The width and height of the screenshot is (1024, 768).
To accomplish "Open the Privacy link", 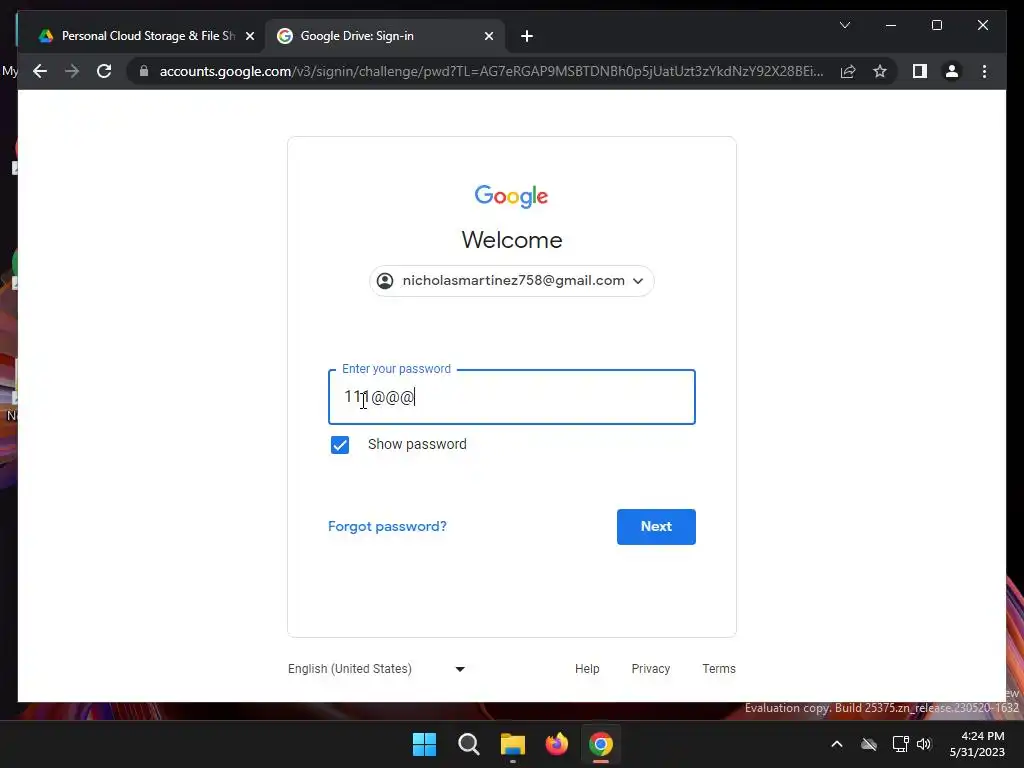I will 650,669.
